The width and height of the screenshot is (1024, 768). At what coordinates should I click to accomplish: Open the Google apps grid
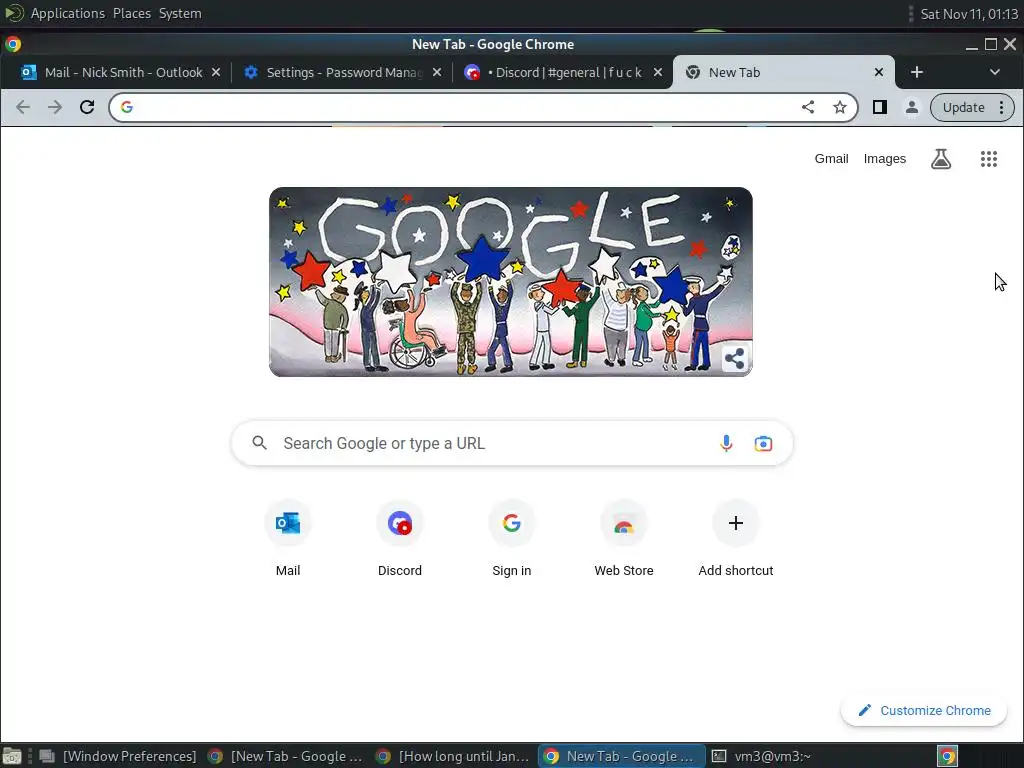[x=989, y=159]
